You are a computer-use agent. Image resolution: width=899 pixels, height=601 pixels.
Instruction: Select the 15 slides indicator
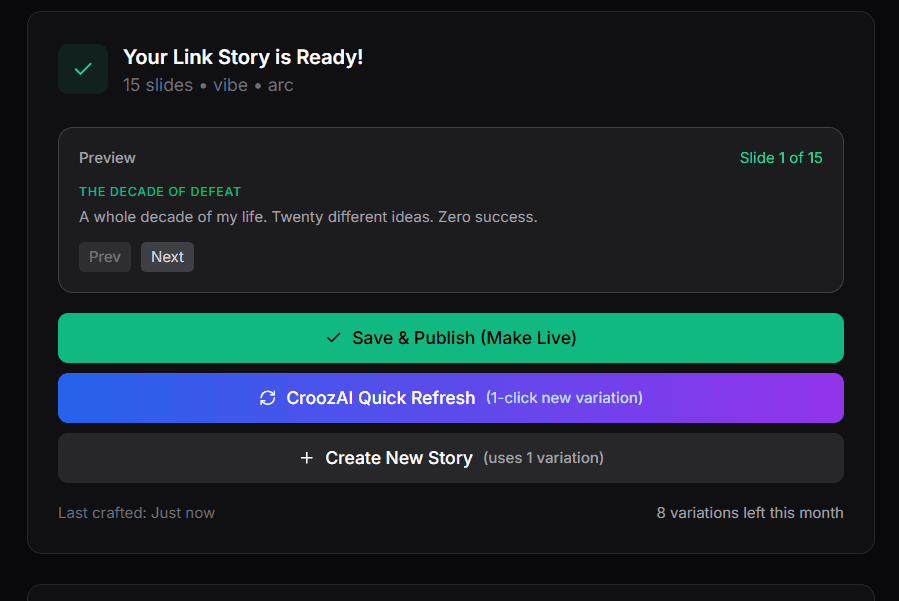point(158,85)
